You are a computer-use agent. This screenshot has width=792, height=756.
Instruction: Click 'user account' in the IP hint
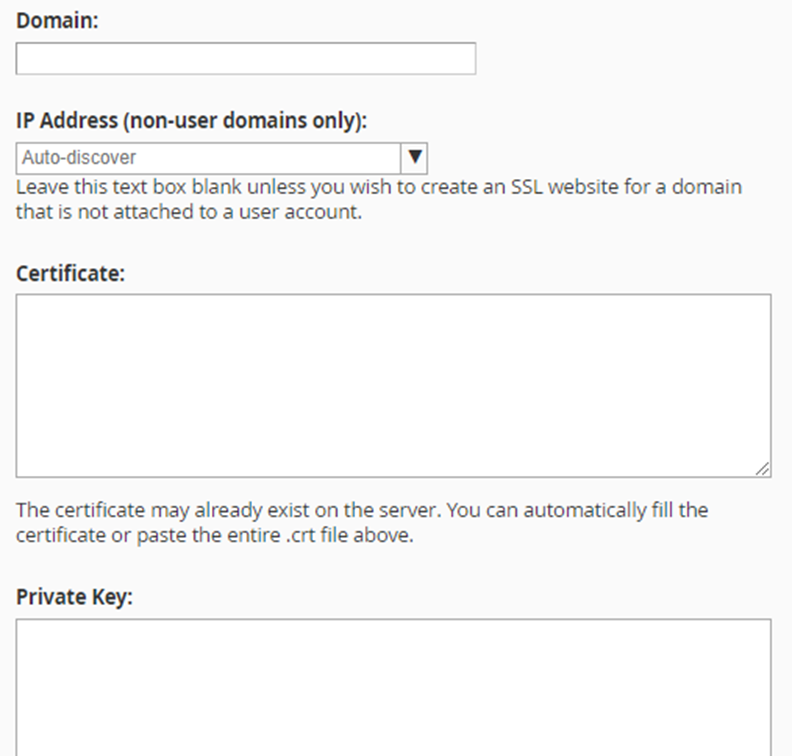click(300, 212)
